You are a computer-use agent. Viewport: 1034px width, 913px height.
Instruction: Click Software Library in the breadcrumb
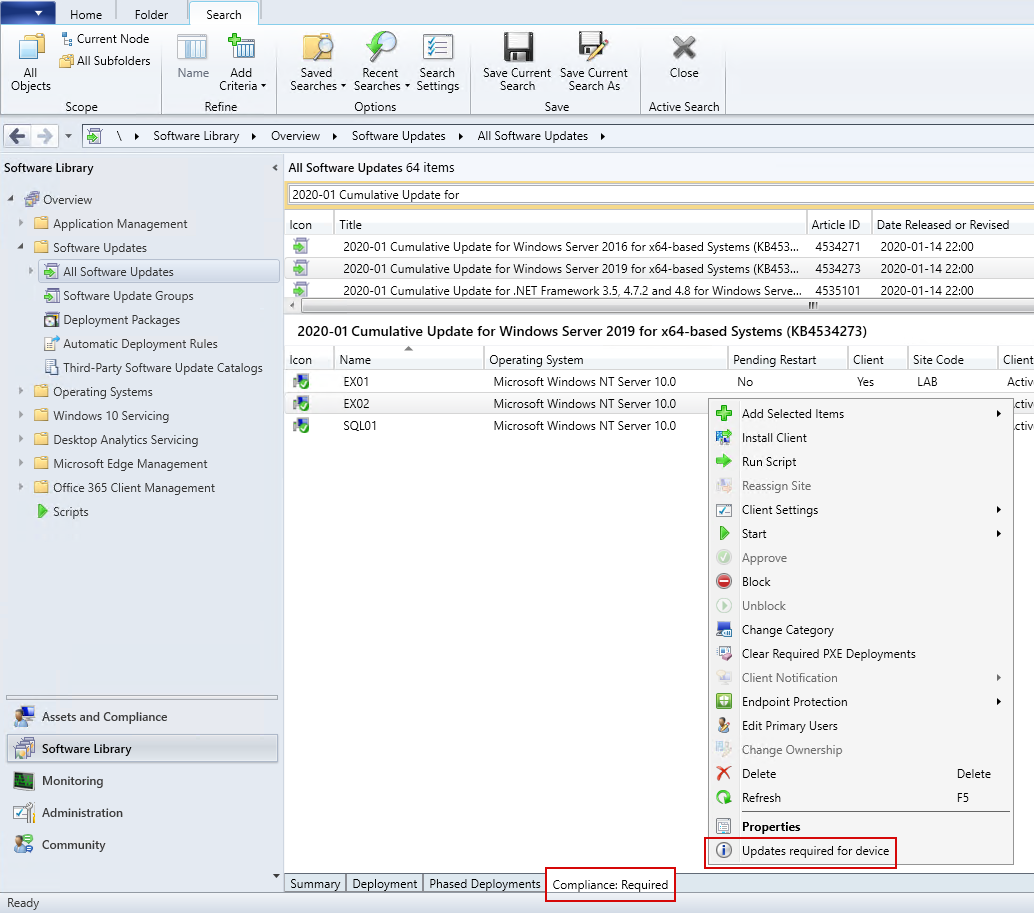click(x=196, y=136)
